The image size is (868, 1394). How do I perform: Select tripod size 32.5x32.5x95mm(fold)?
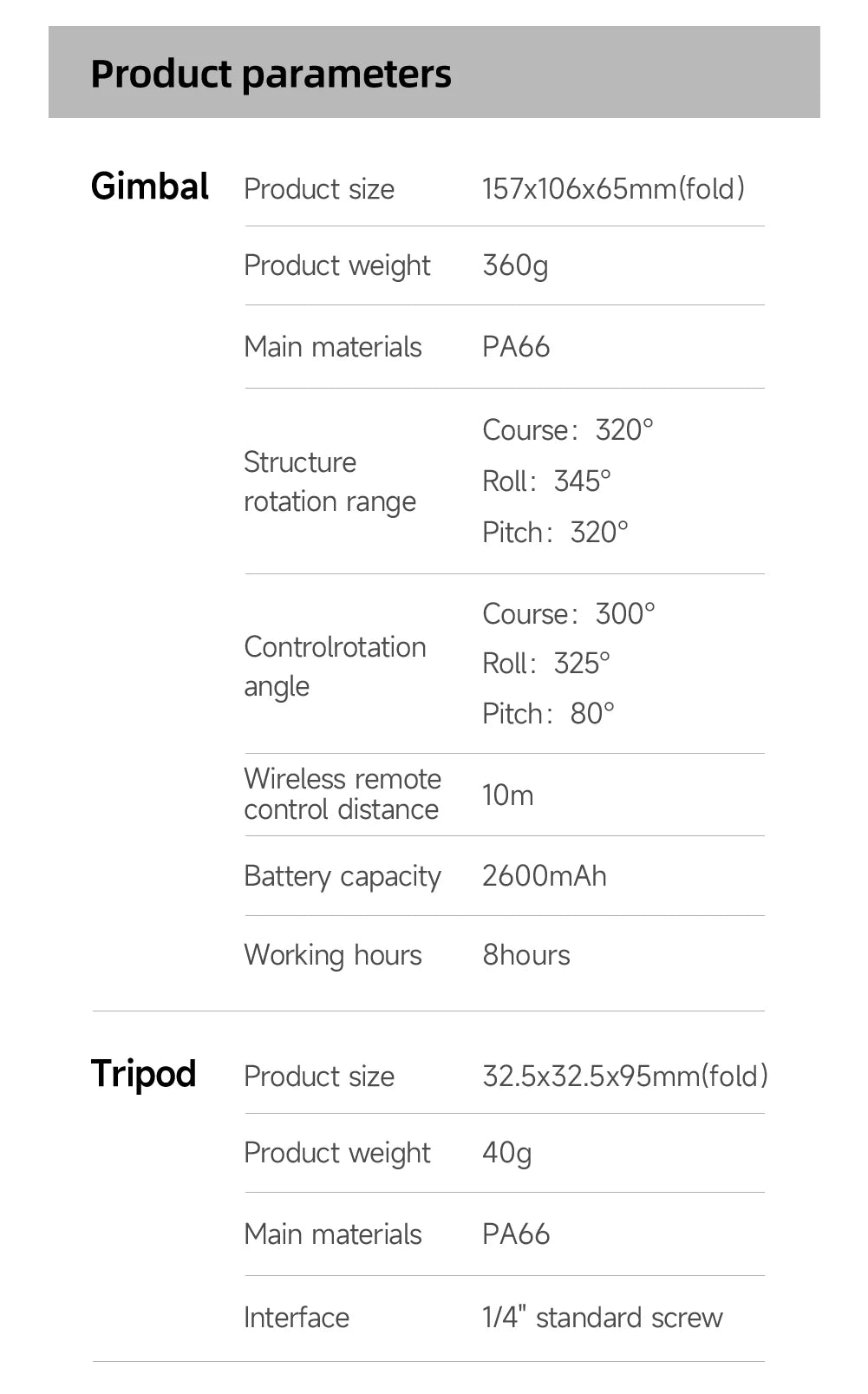click(x=624, y=1076)
